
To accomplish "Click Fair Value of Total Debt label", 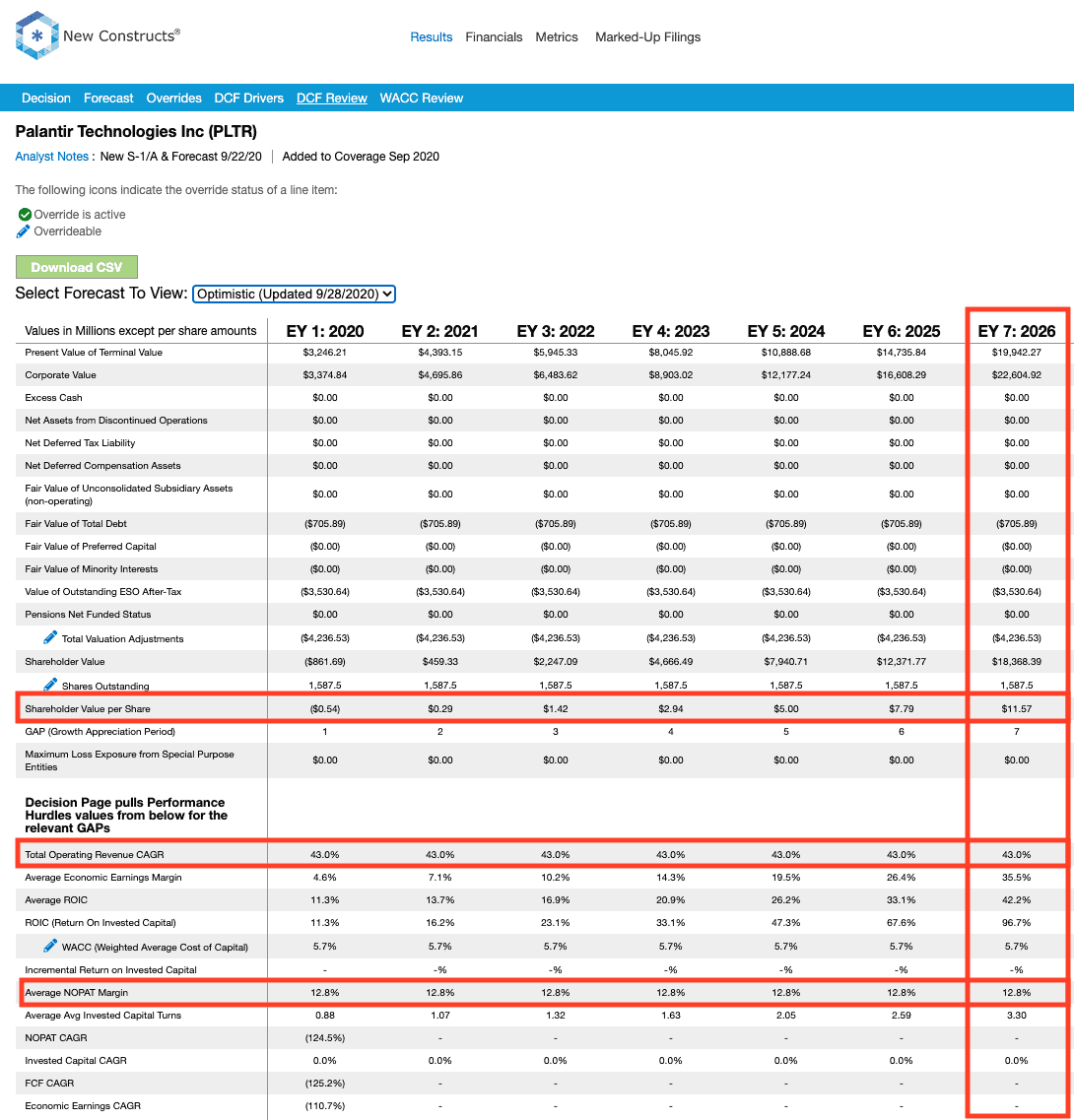I will tap(76, 524).
